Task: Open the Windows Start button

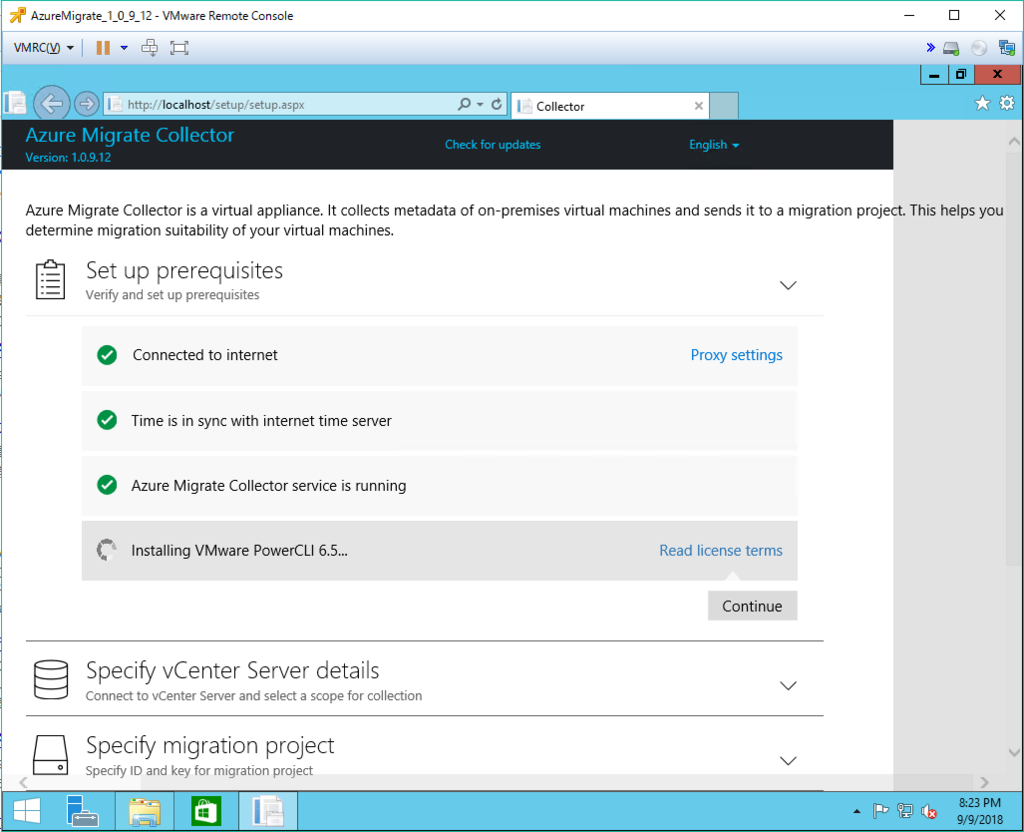Action: (27, 811)
